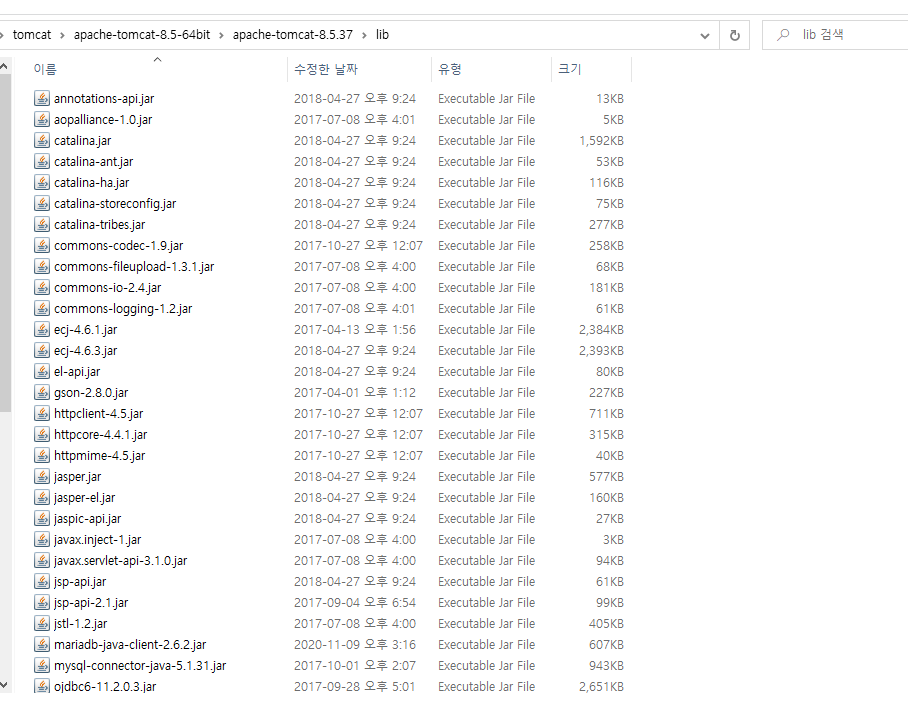The height and width of the screenshot is (708, 908).
Task: Click the jar icon of jasper.jar
Action: (x=42, y=476)
